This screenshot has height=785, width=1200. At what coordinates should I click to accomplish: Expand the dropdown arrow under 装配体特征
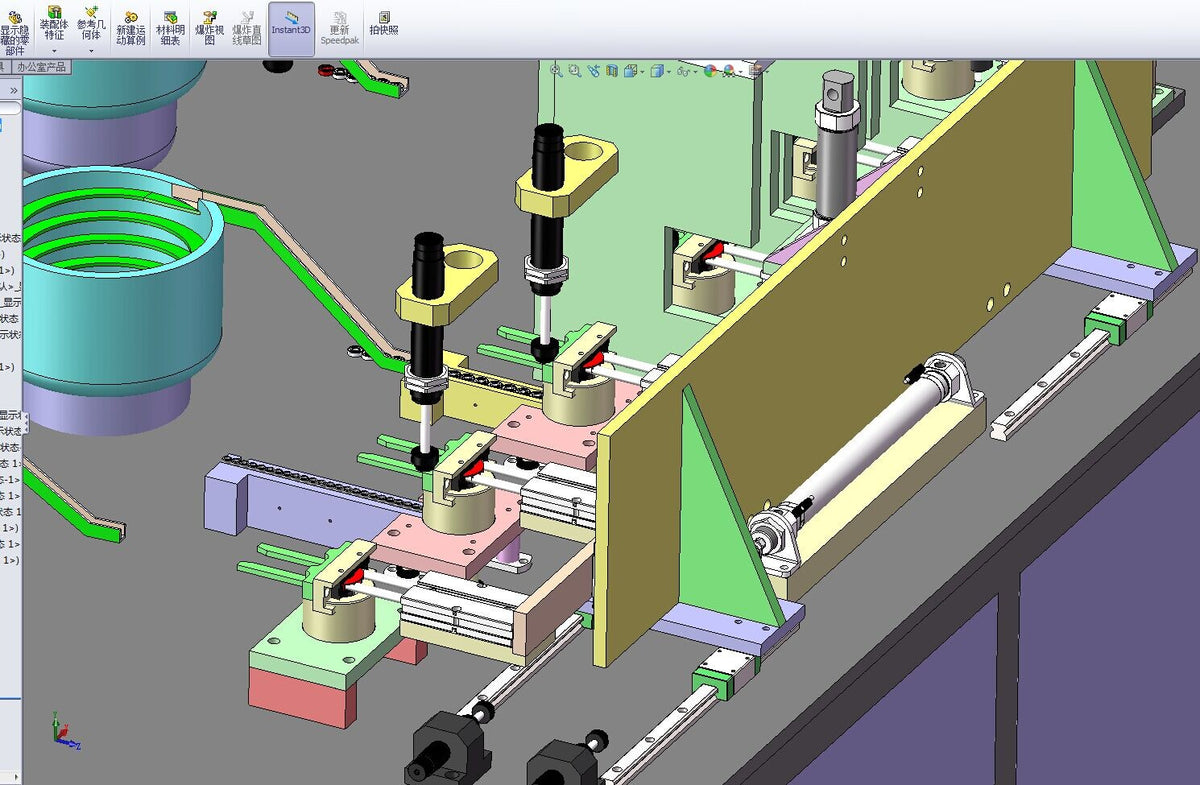(54, 50)
